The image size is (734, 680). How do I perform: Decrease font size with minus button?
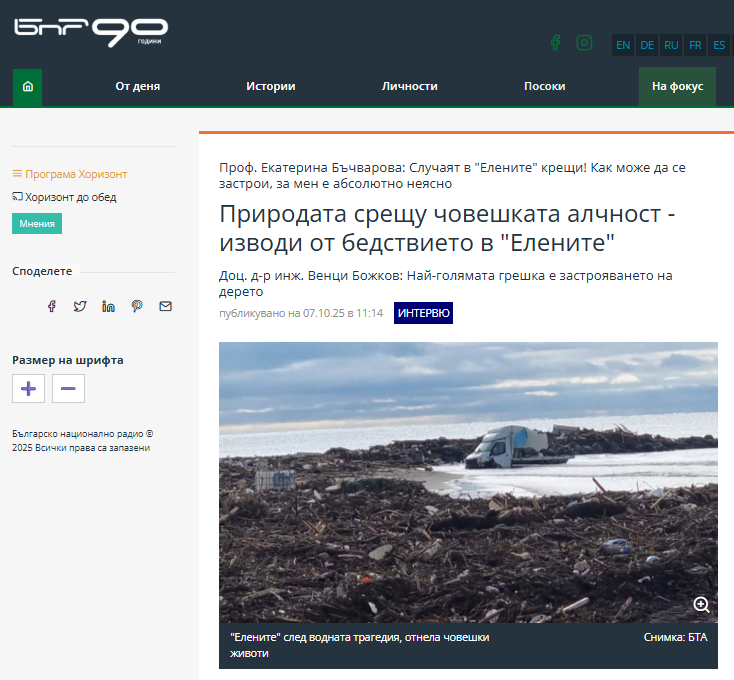[68, 388]
